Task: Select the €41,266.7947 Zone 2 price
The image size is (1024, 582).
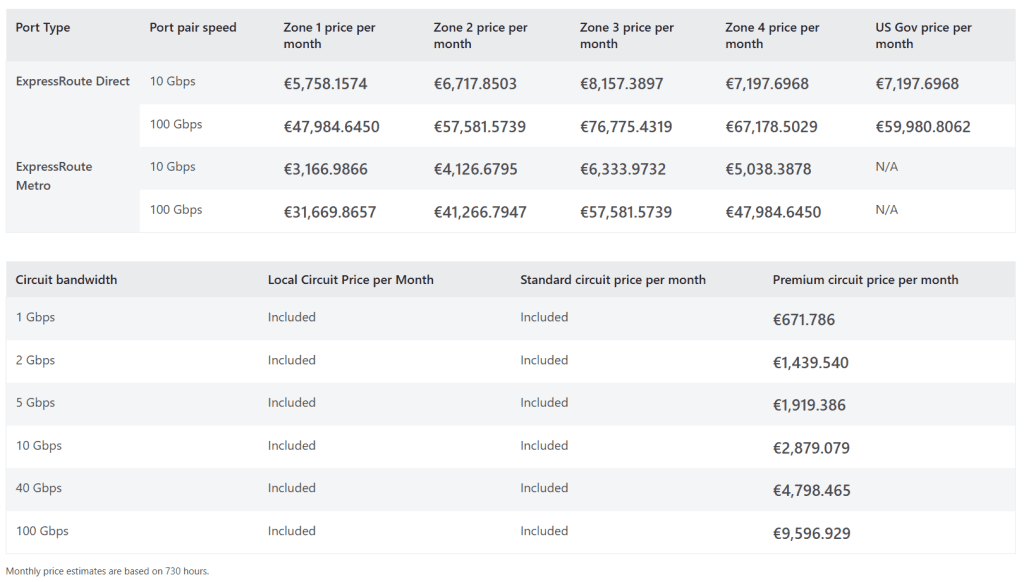Action: (x=479, y=212)
